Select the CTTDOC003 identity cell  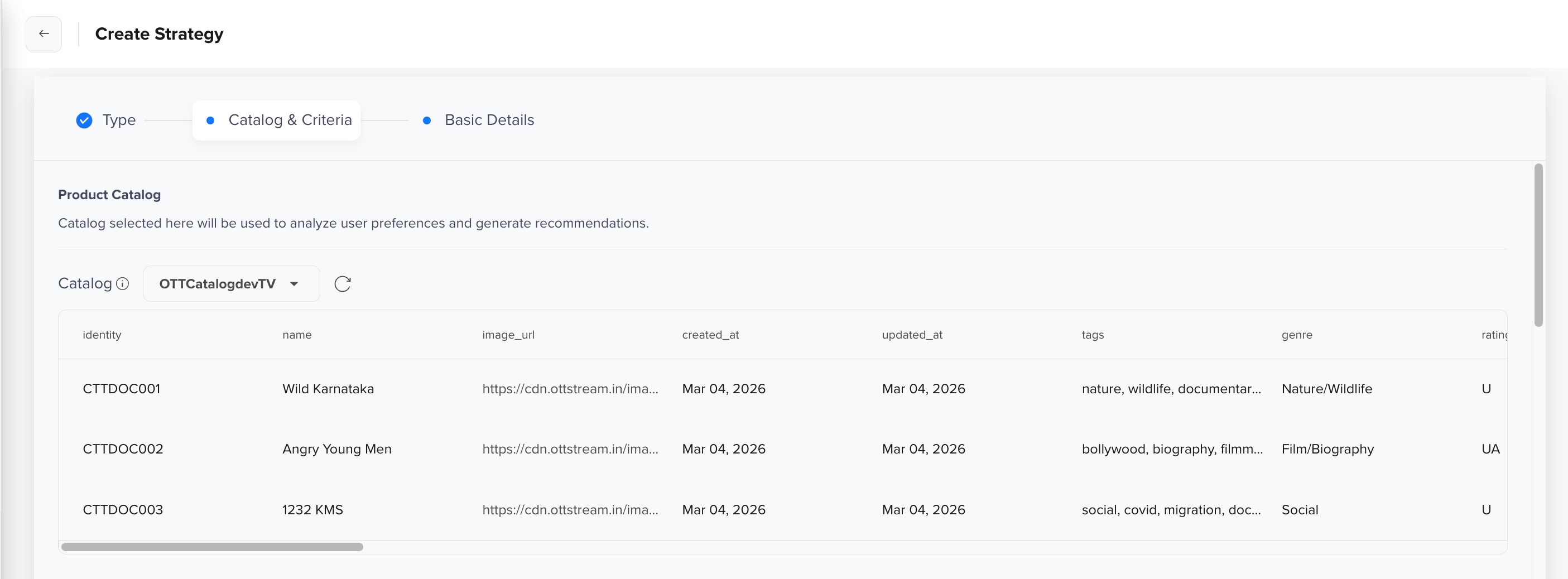click(123, 510)
